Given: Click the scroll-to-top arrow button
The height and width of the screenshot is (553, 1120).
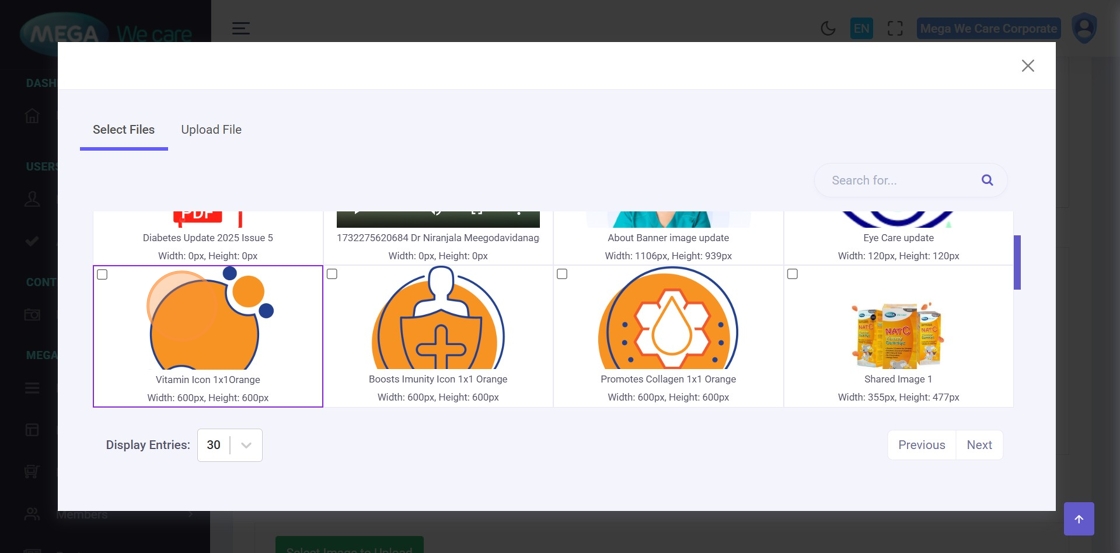Looking at the screenshot, I should (1078, 519).
